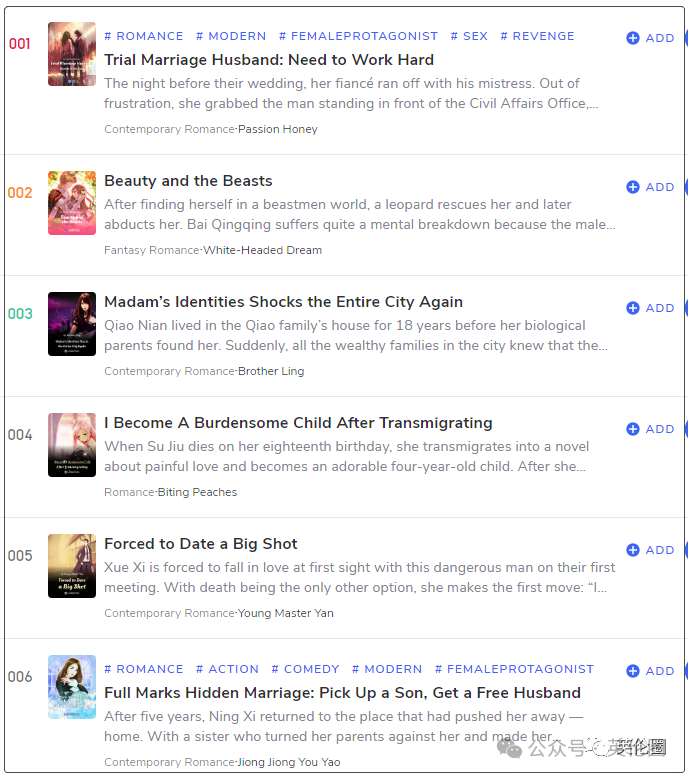Open Fantasy Romance genre link
The image size is (688, 776).
[x=151, y=250]
